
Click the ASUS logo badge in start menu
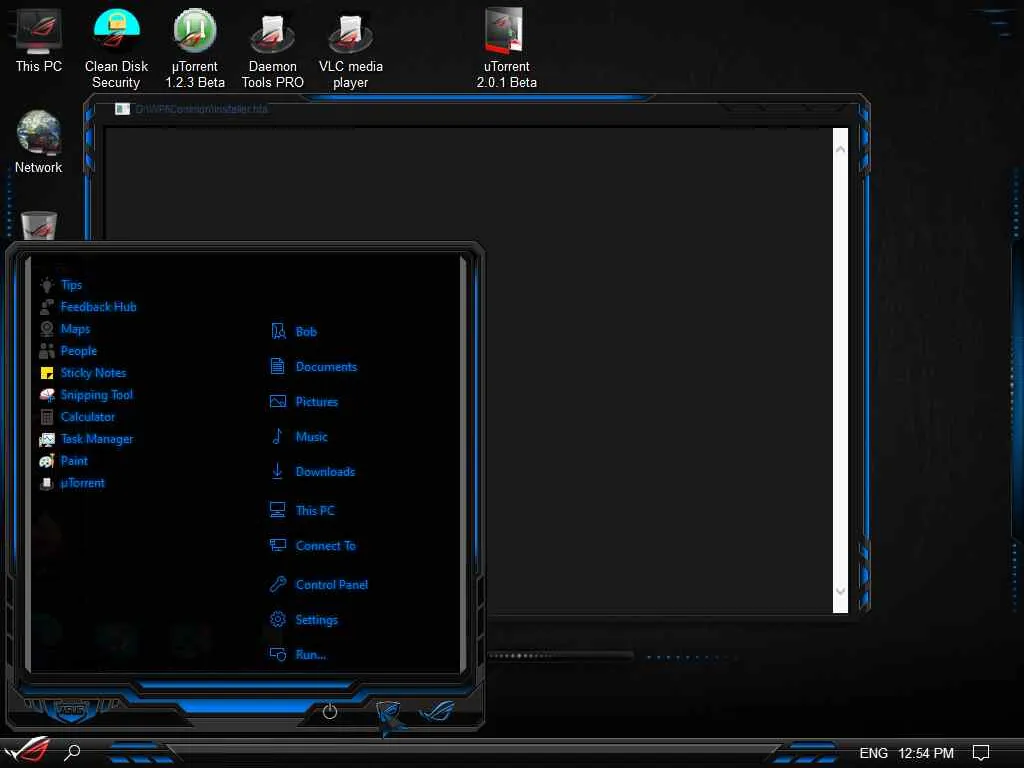click(x=70, y=709)
